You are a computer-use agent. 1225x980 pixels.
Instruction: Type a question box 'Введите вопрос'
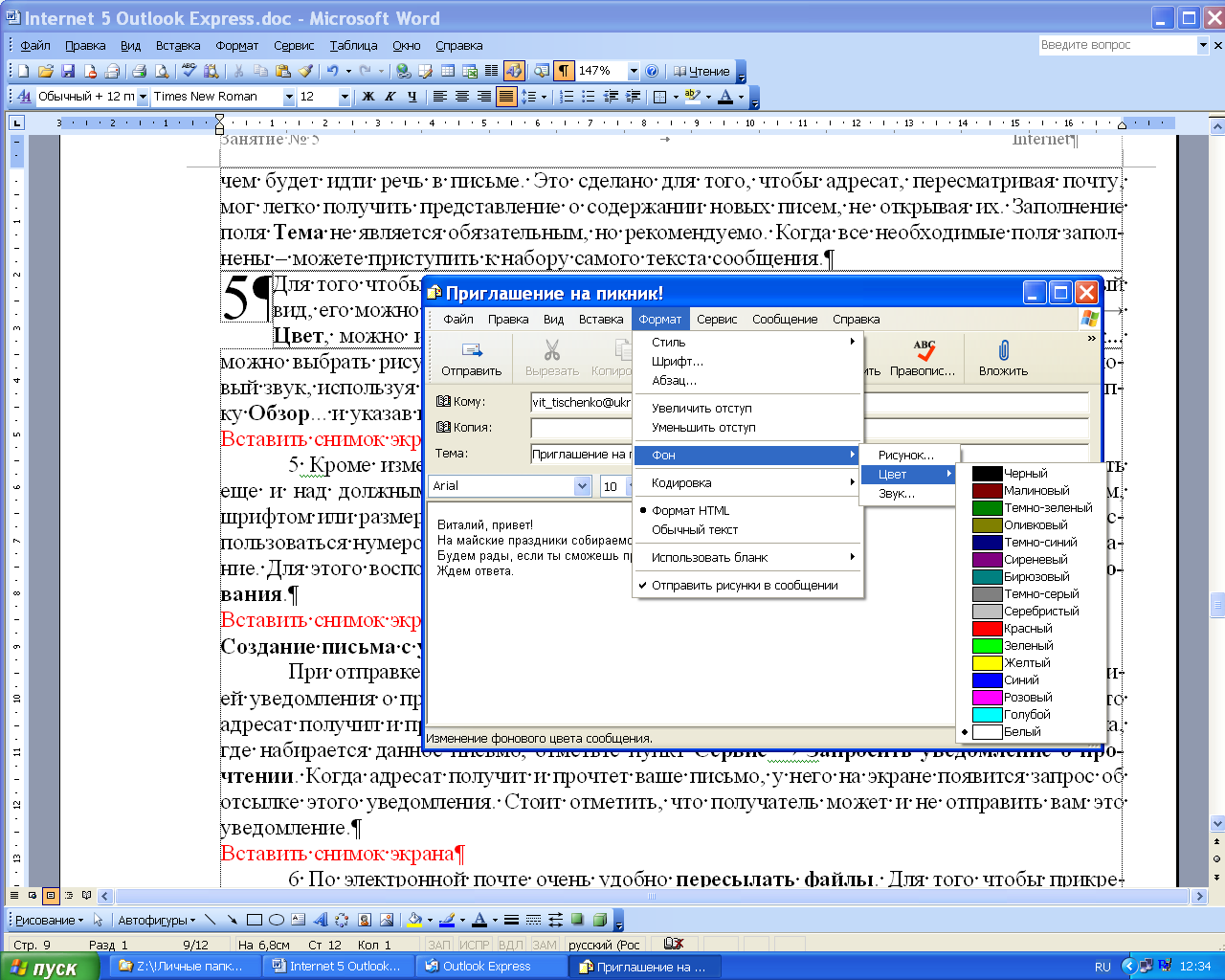click(1117, 45)
